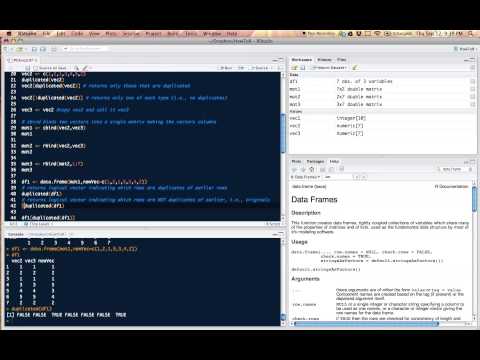Switch to the History tab
The image size is (480, 360).
(324, 60)
